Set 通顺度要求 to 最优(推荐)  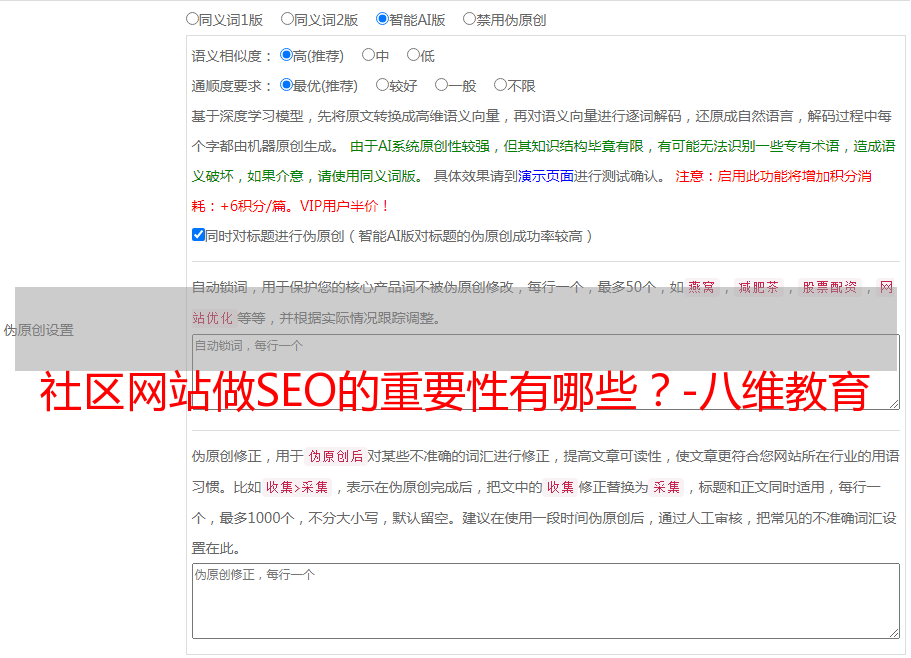(286, 85)
